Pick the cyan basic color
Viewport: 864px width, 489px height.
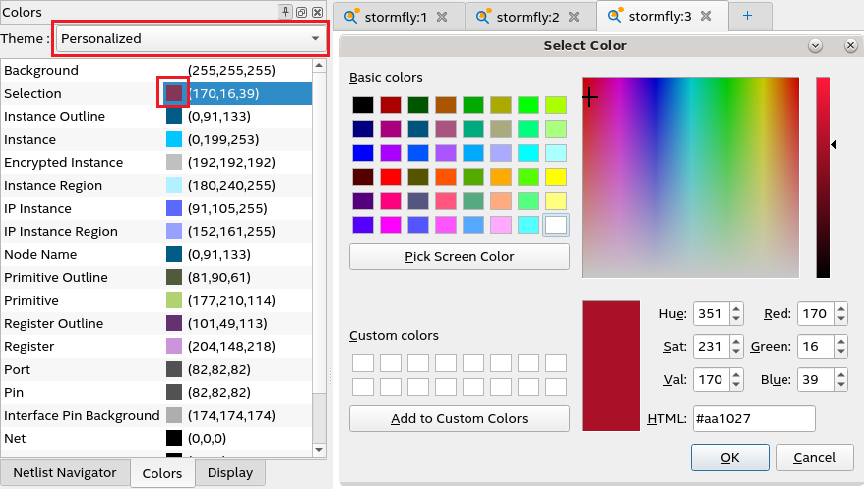tap(528, 153)
